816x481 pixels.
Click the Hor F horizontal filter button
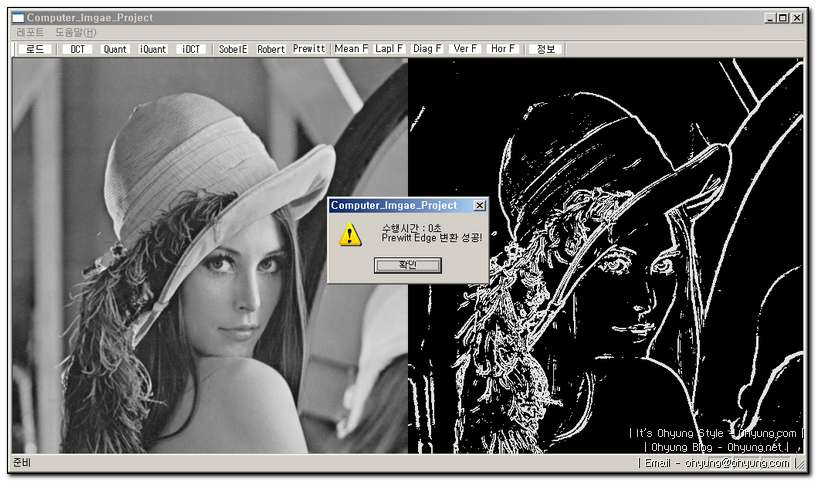tap(503, 48)
